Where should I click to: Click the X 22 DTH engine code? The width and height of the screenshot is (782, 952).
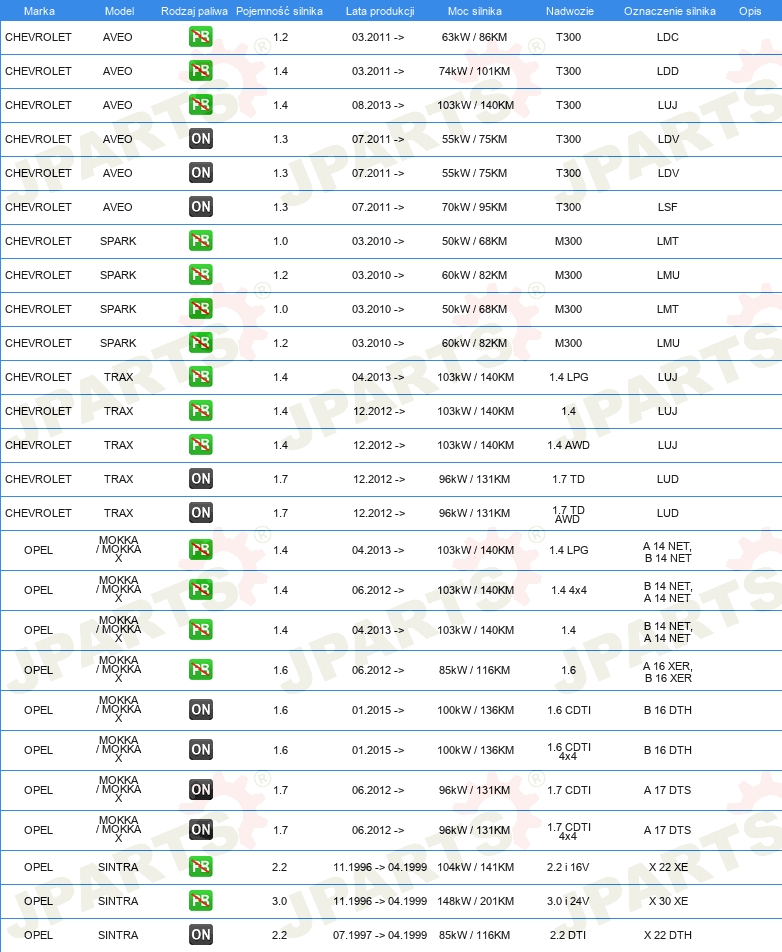pyautogui.click(x=668, y=935)
